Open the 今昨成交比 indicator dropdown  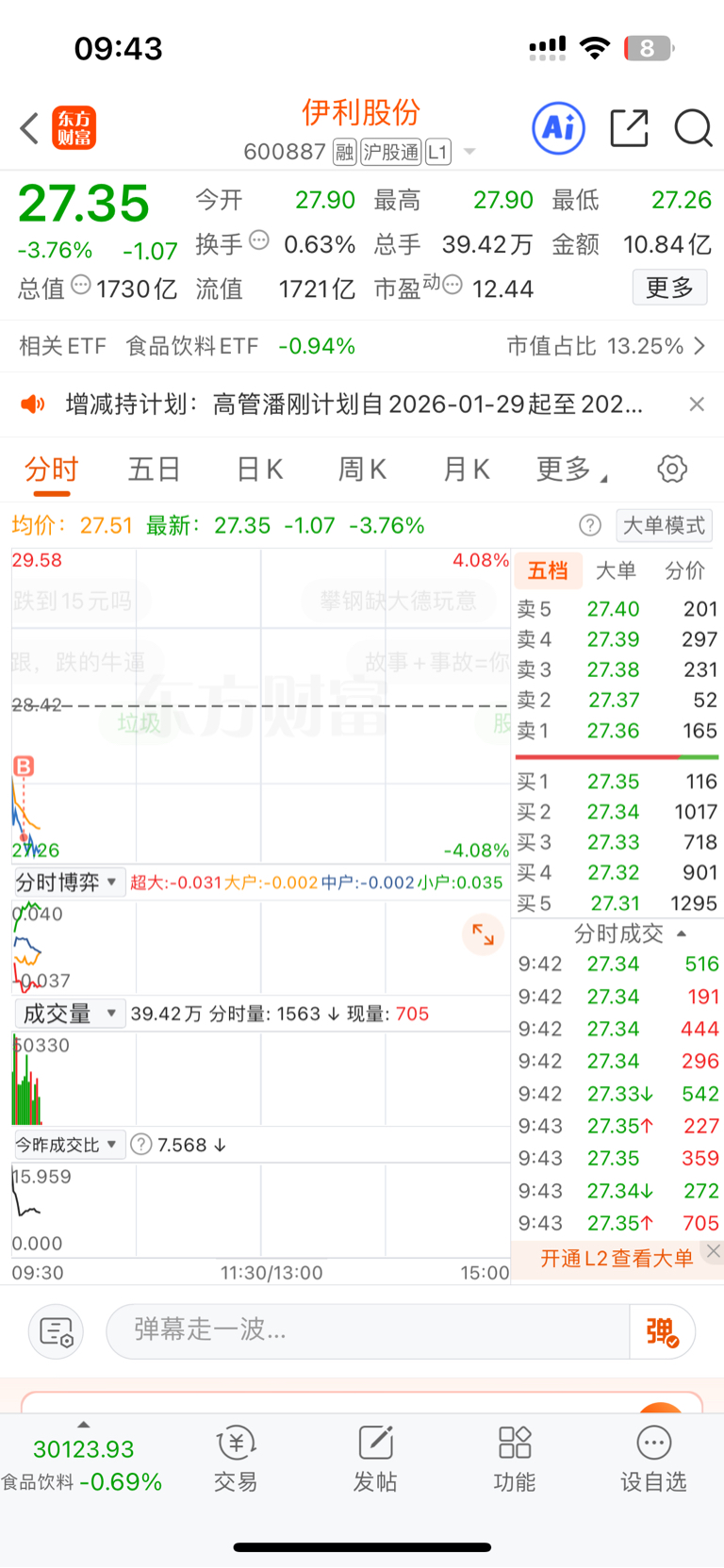[x=70, y=1145]
